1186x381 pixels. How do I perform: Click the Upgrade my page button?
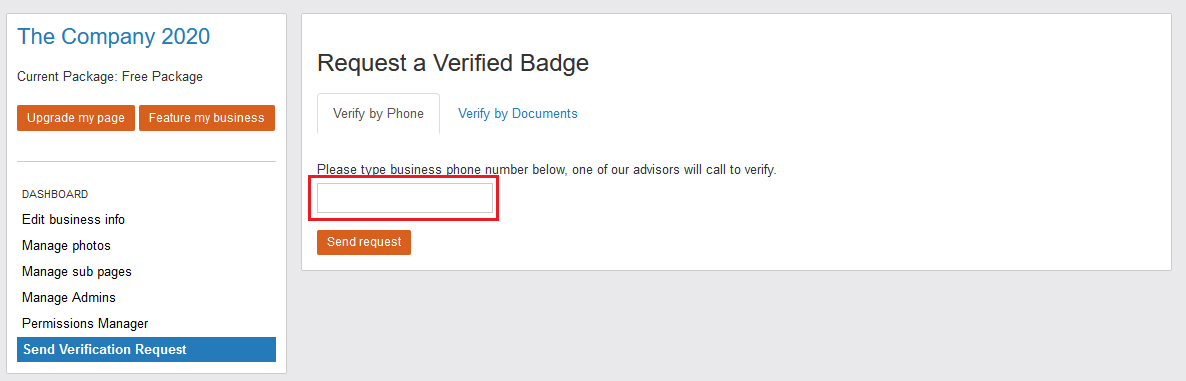click(x=76, y=118)
